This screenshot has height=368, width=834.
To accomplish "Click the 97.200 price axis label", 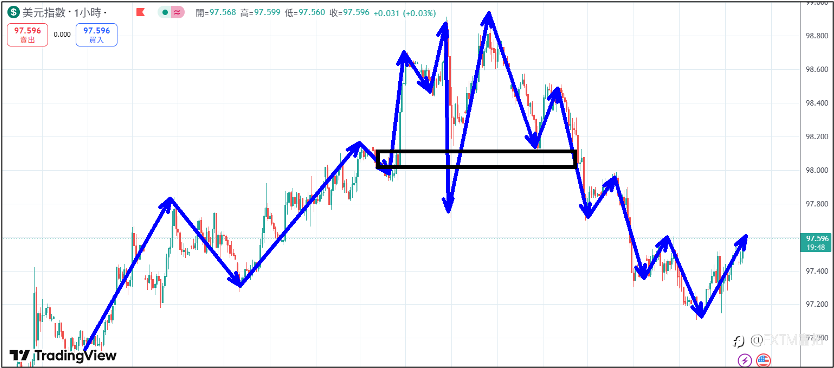I will coord(816,305).
